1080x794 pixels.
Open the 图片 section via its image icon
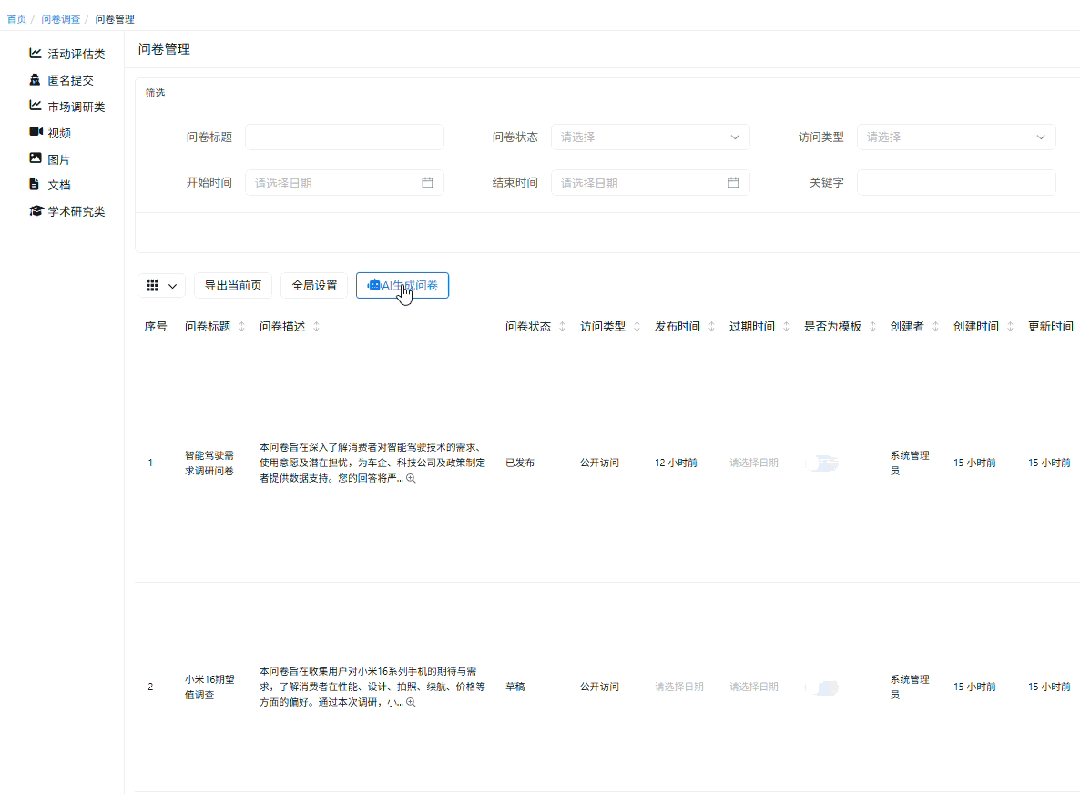tap(34, 158)
